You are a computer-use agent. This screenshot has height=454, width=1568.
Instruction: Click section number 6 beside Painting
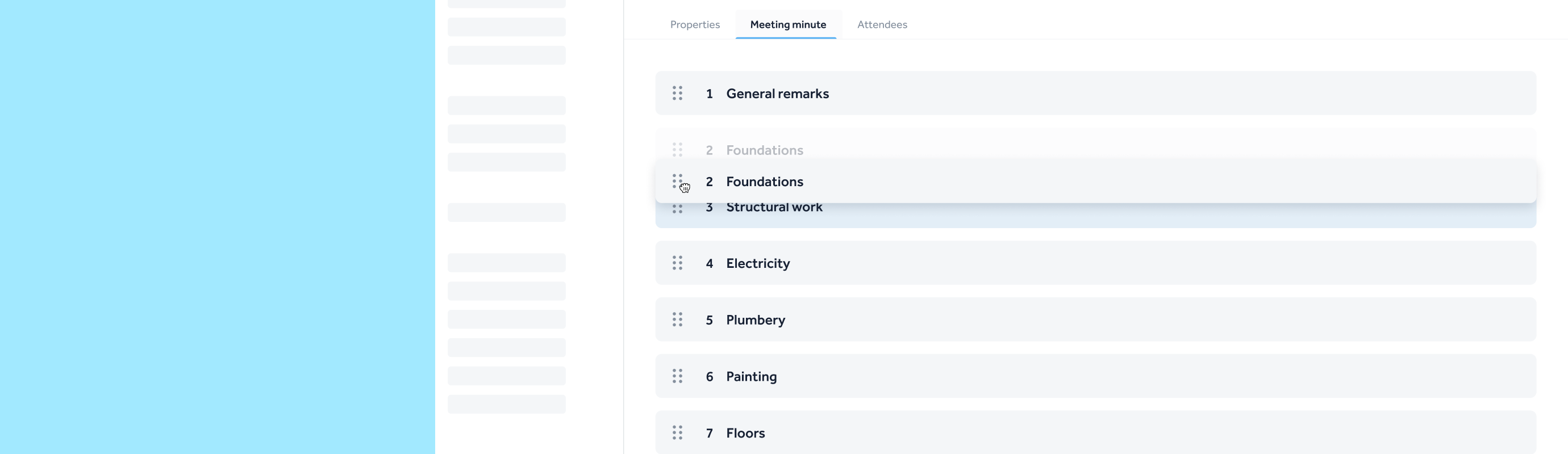709,377
